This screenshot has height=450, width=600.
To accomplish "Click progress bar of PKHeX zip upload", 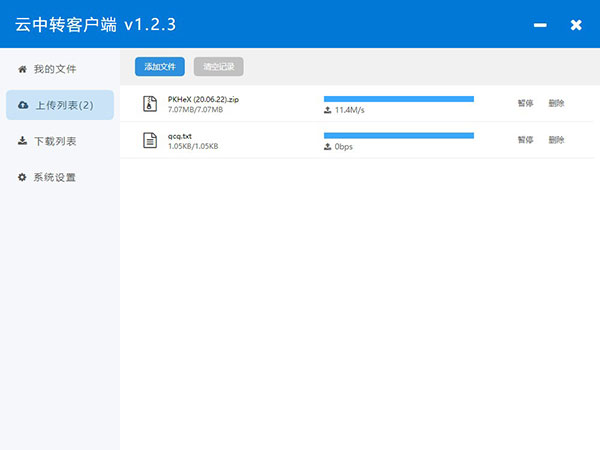I will click(399, 99).
